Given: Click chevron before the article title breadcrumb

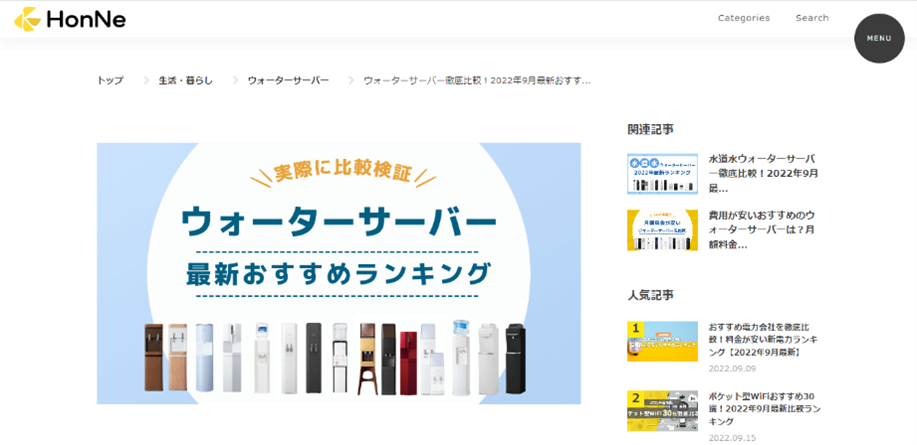Looking at the screenshot, I should [x=351, y=81].
